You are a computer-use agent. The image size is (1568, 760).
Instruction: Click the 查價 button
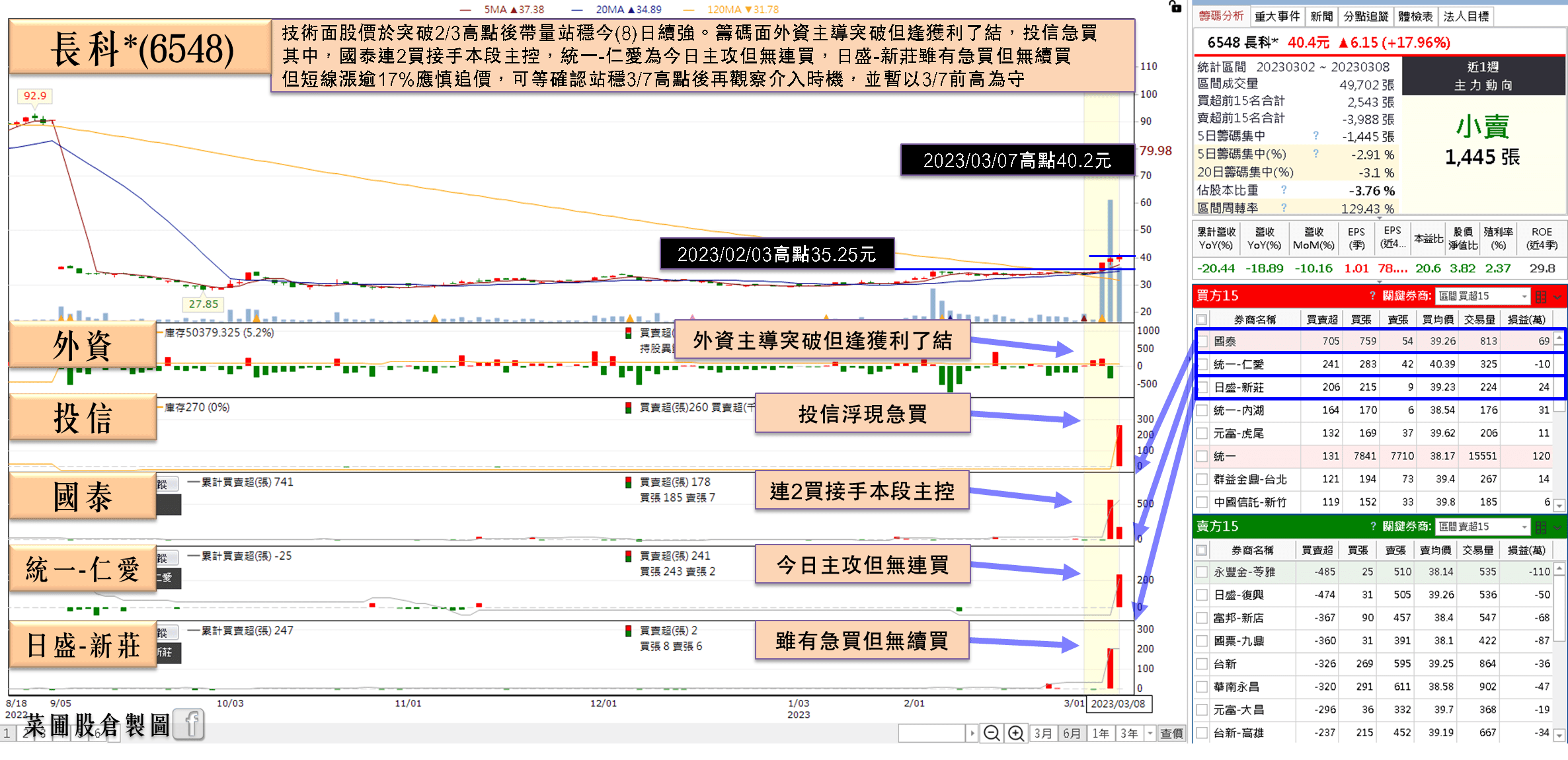click(1171, 733)
